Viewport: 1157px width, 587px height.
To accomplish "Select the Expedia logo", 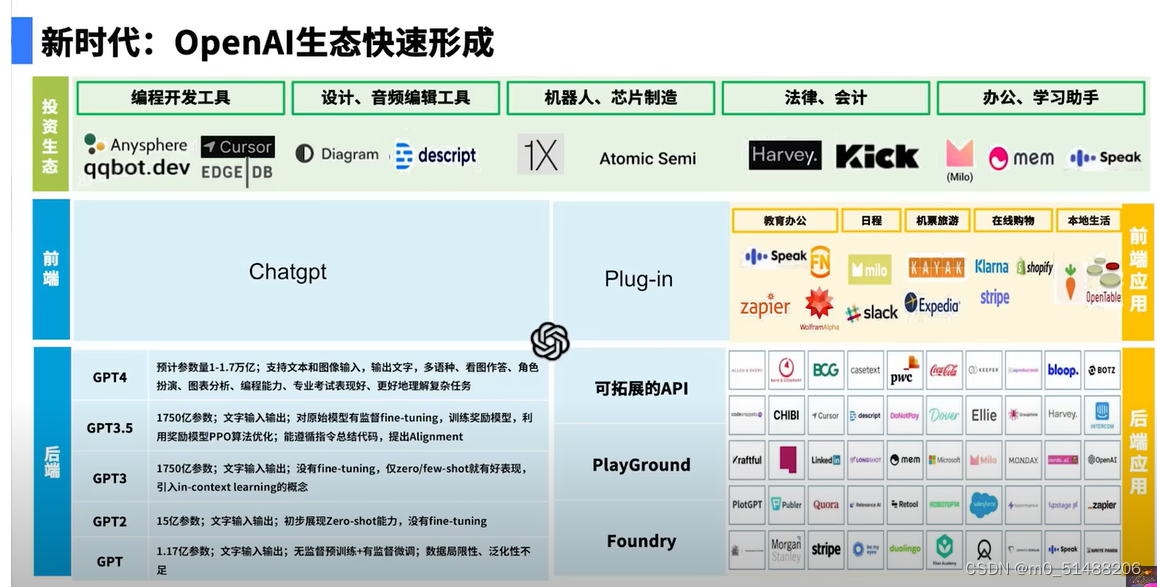I will point(933,304).
